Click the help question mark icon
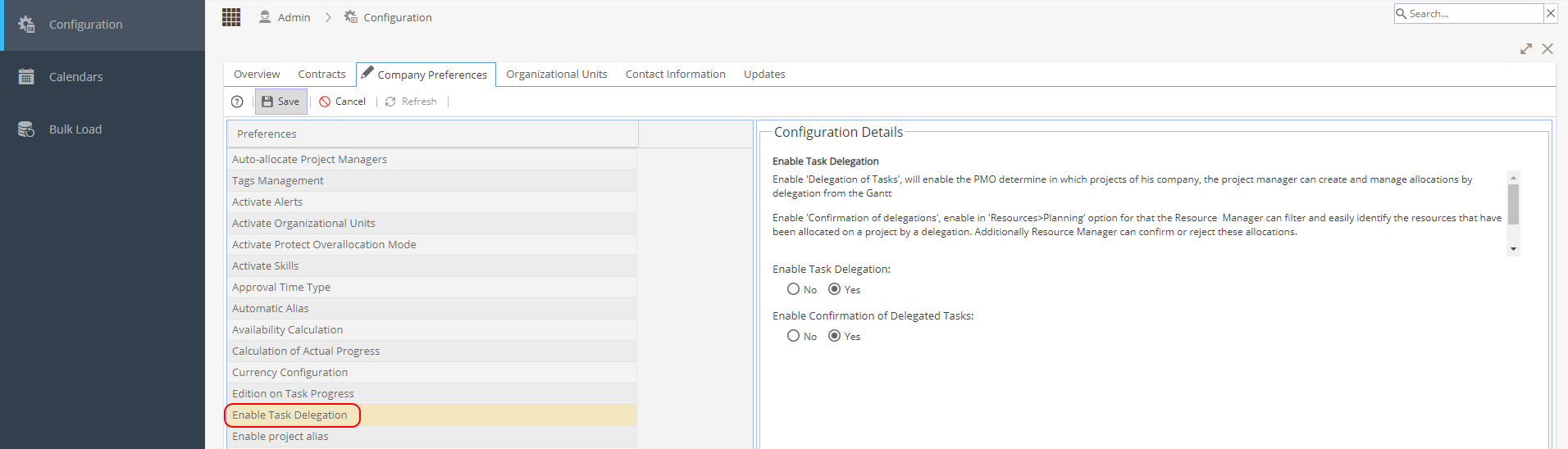Image resolution: width=1568 pixels, height=449 pixels. pos(237,102)
